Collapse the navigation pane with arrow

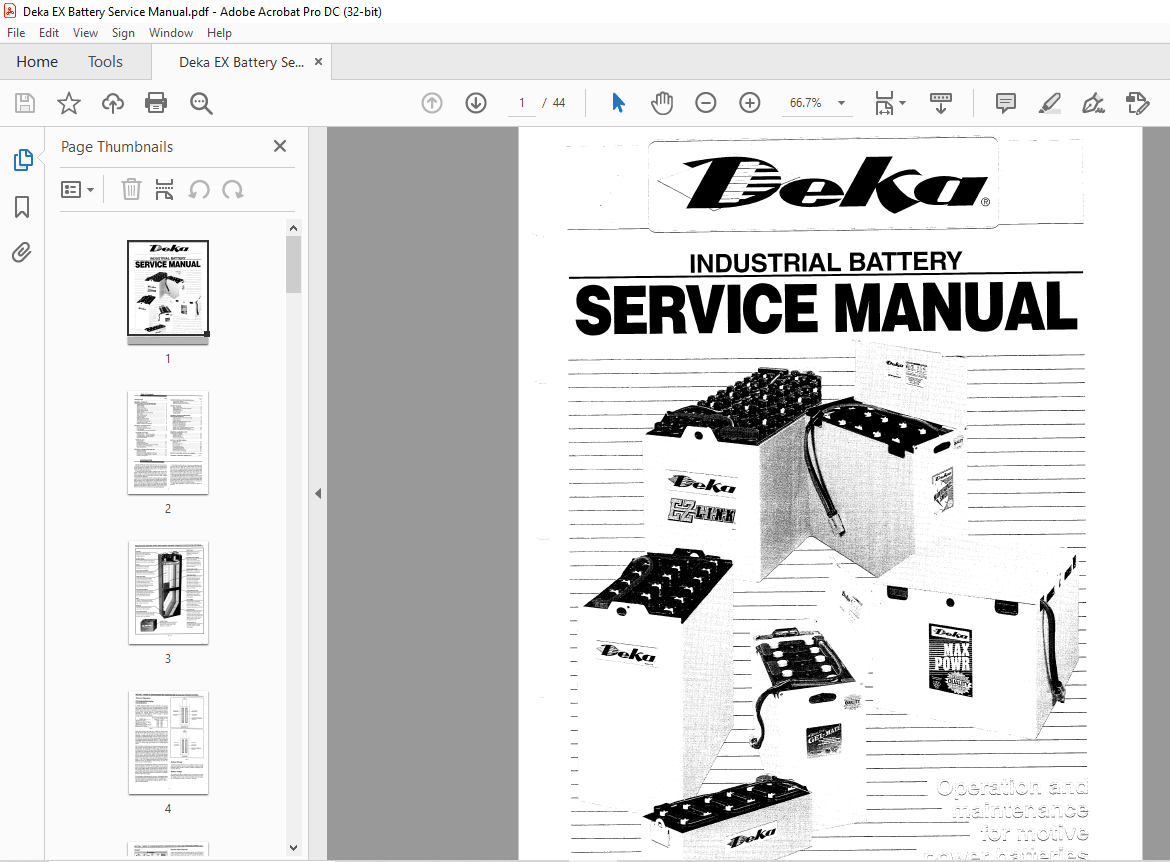(x=318, y=494)
